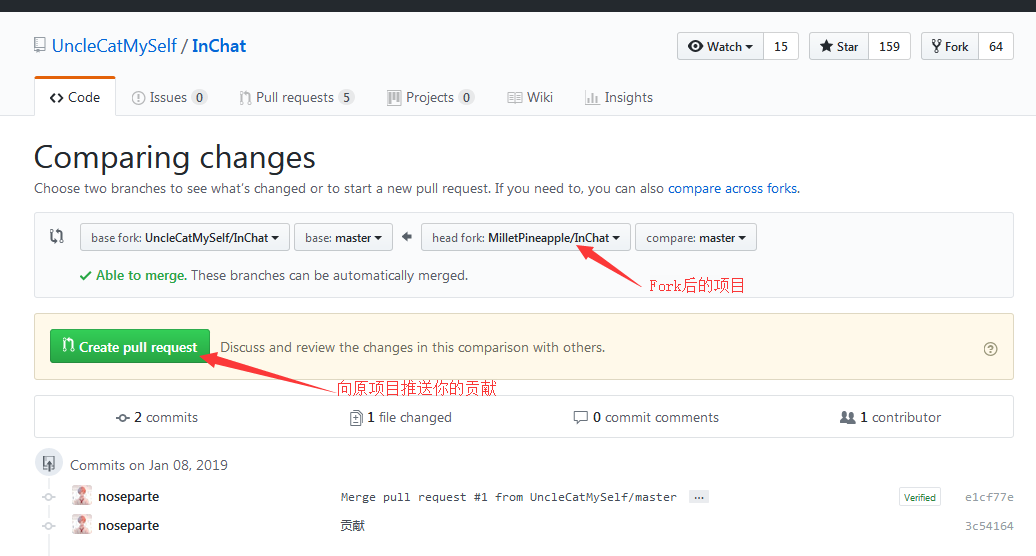
Task: Open the Watch dropdown button
Action: tap(720, 46)
